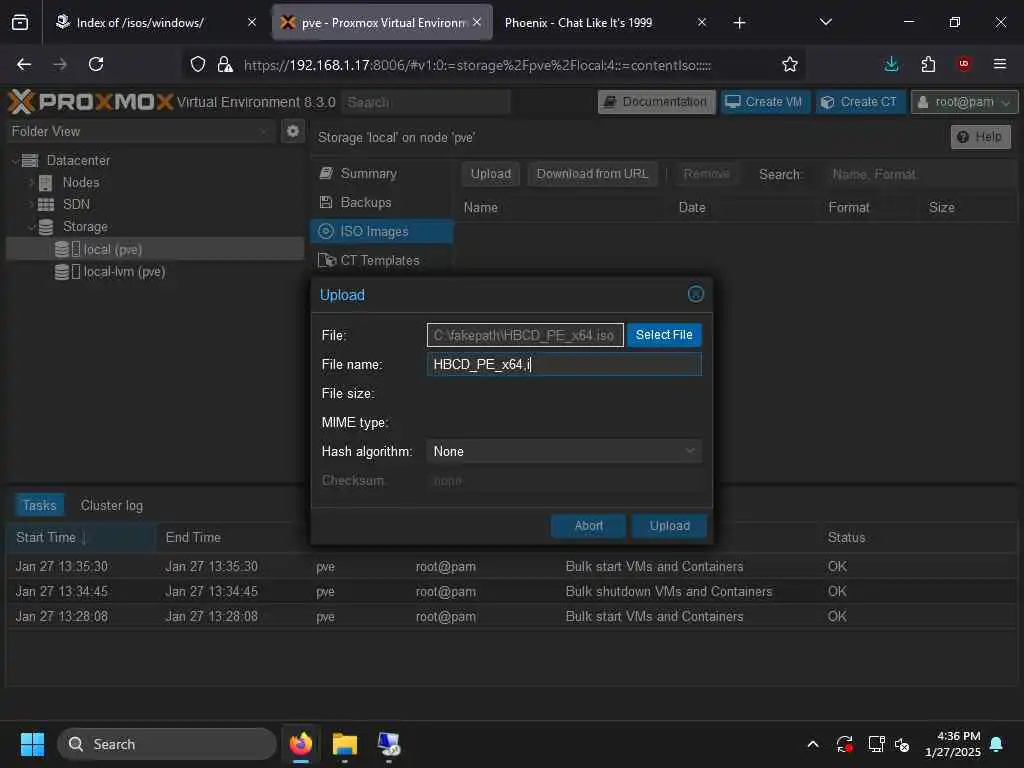Switch to the Index of /isos/windows/ browser tab
The image size is (1024, 768).
coord(157,22)
